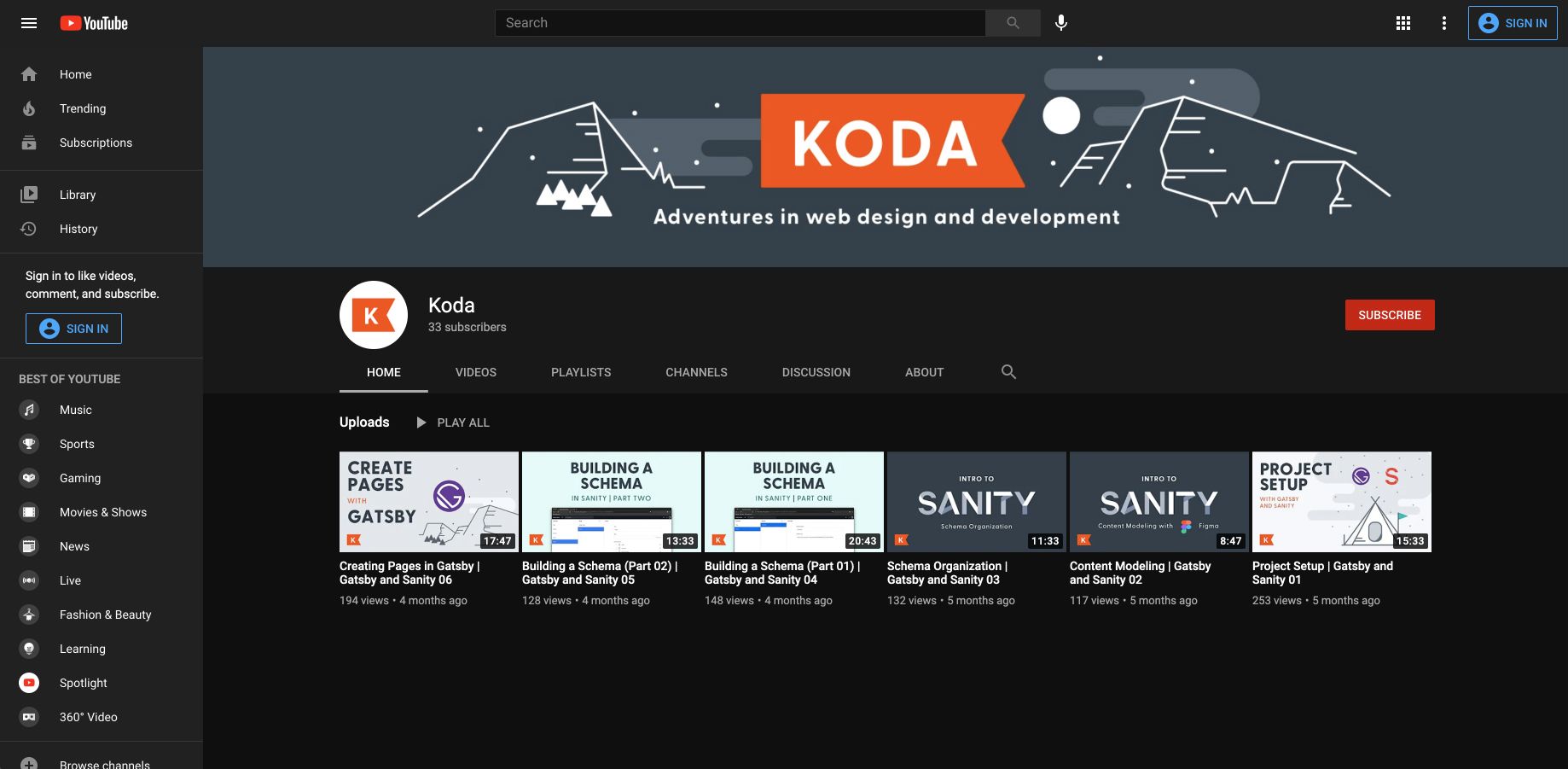Play the Building a Schema Part Two thumbnail
Image resolution: width=1568 pixels, height=769 pixels.
(612, 502)
